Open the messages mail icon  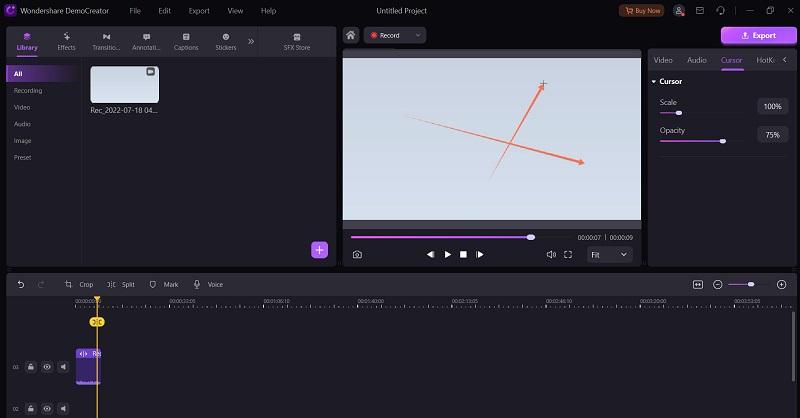point(700,10)
